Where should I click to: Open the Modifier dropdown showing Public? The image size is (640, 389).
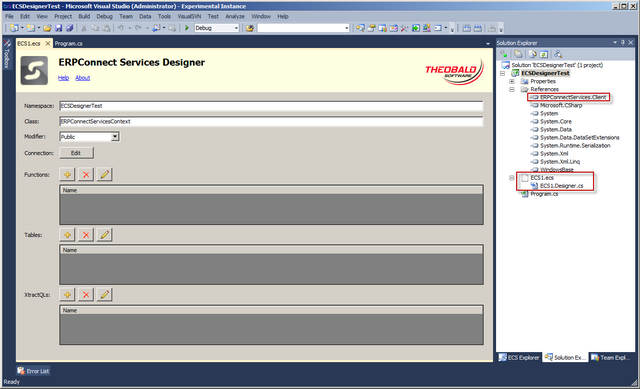click(115, 137)
